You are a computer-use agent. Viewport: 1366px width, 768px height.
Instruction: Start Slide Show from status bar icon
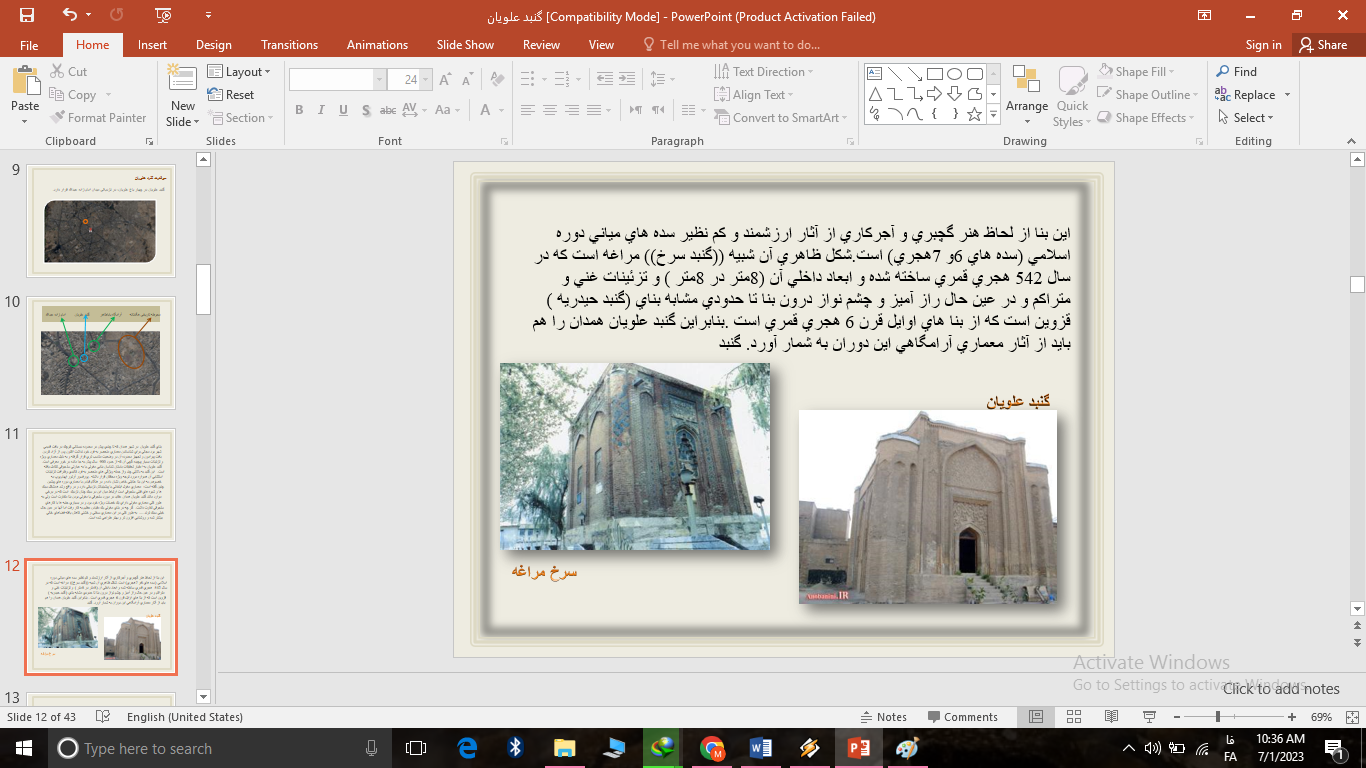pyautogui.click(x=1148, y=717)
